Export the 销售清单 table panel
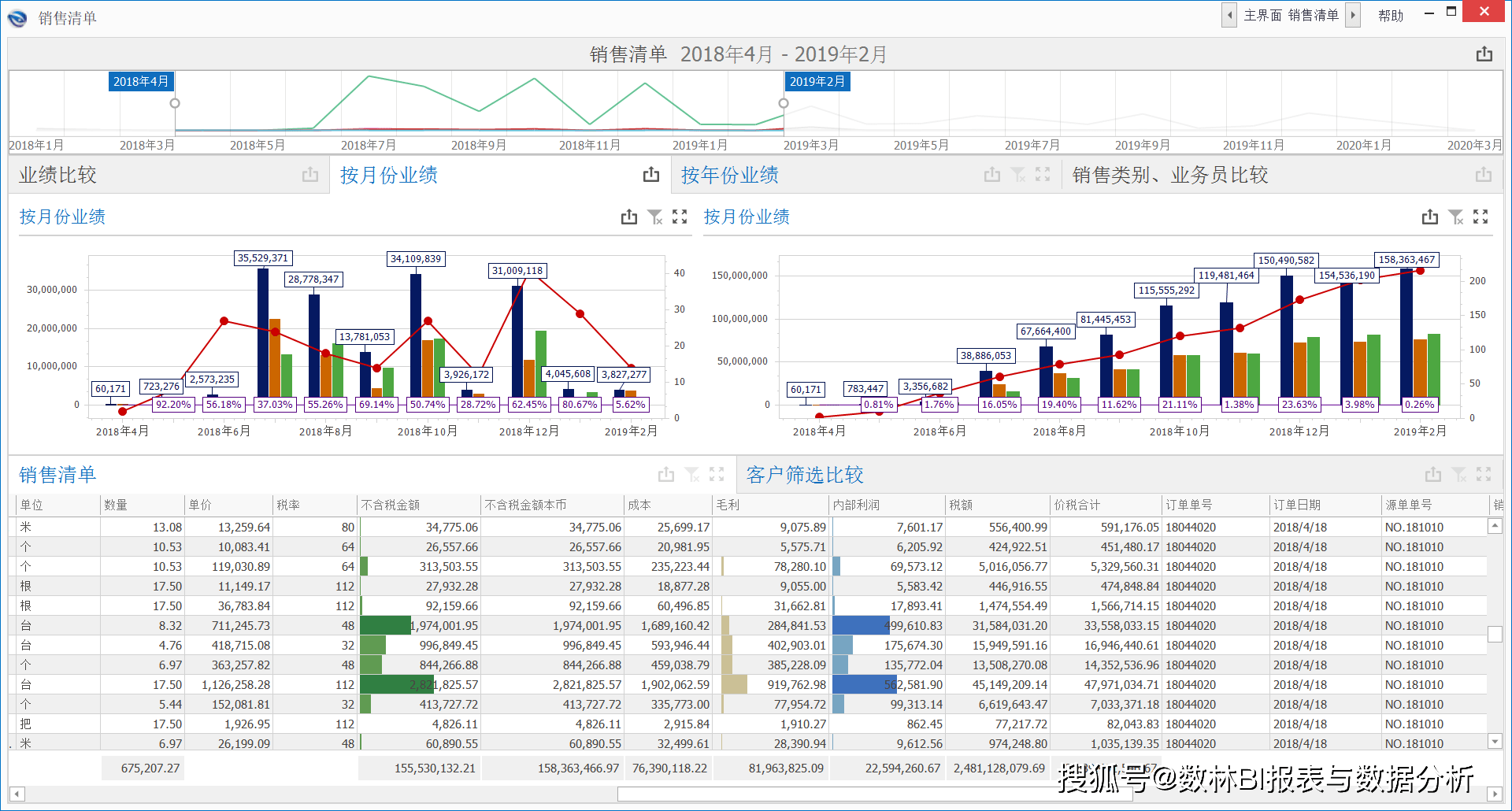The height and width of the screenshot is (811, 1512). pyautogui.click(x=666, y=474)
